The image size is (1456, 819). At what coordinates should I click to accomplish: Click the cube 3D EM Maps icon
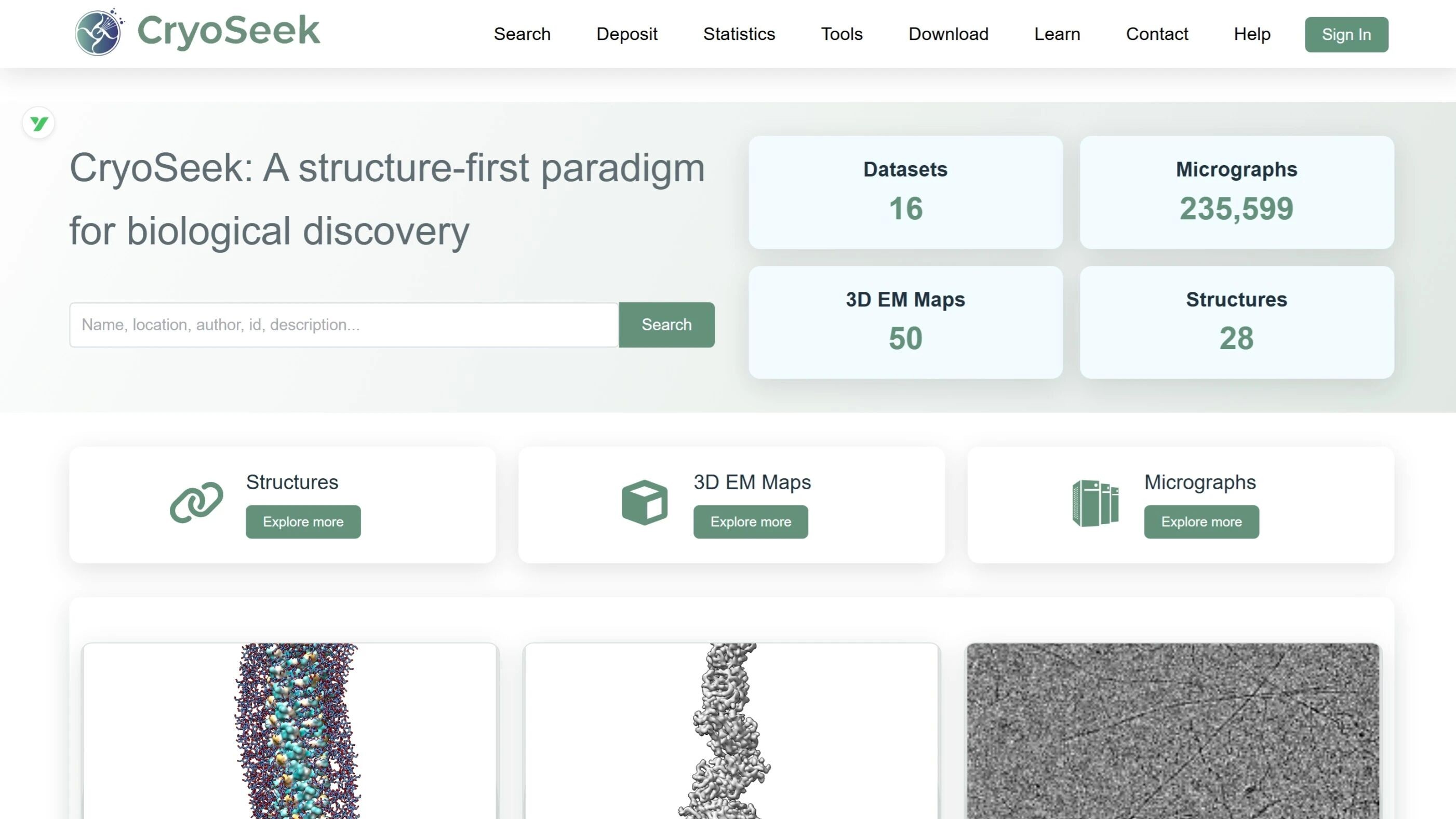tap(644, 502)
